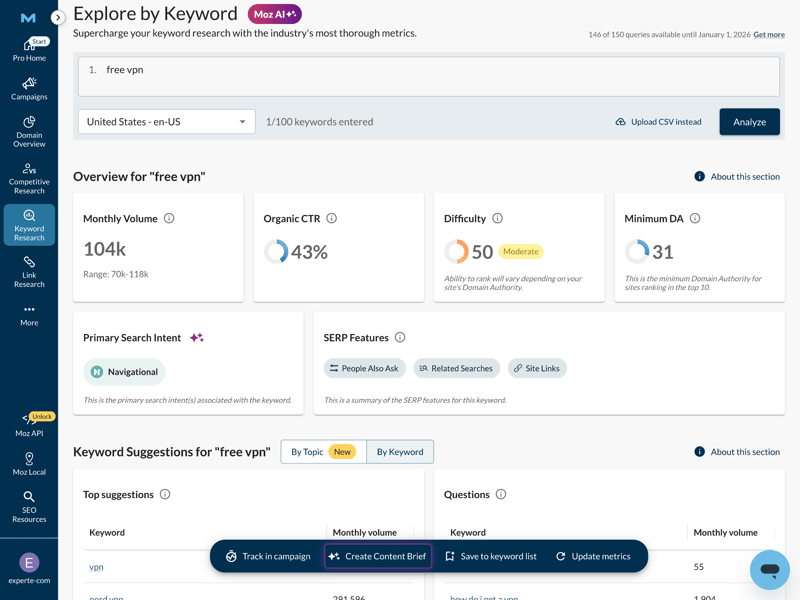Go to Domain Overview
Image resolution: width=800 pixels, height=600 pixels.
(x=29, y=131)
